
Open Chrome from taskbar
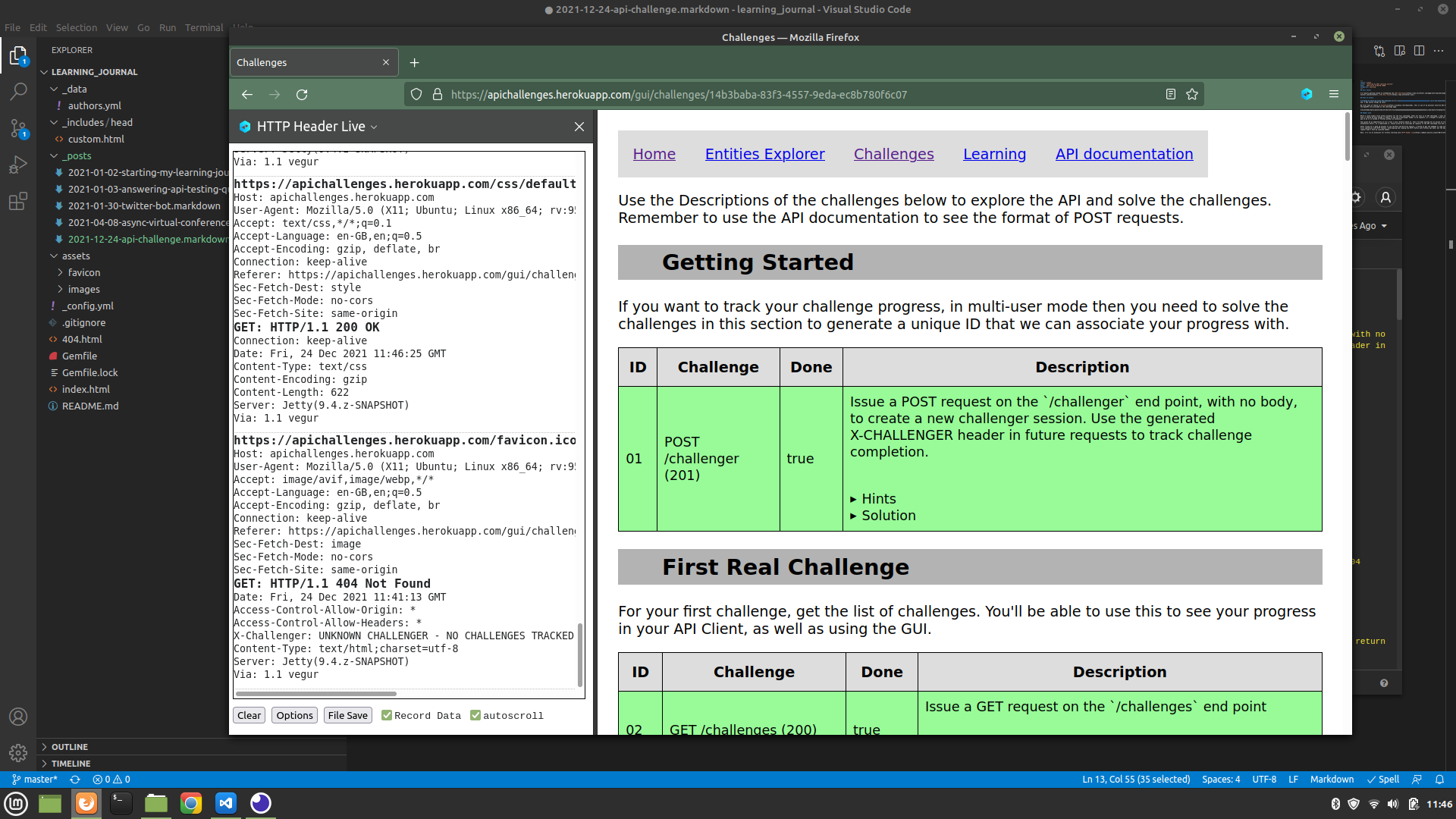191,803
